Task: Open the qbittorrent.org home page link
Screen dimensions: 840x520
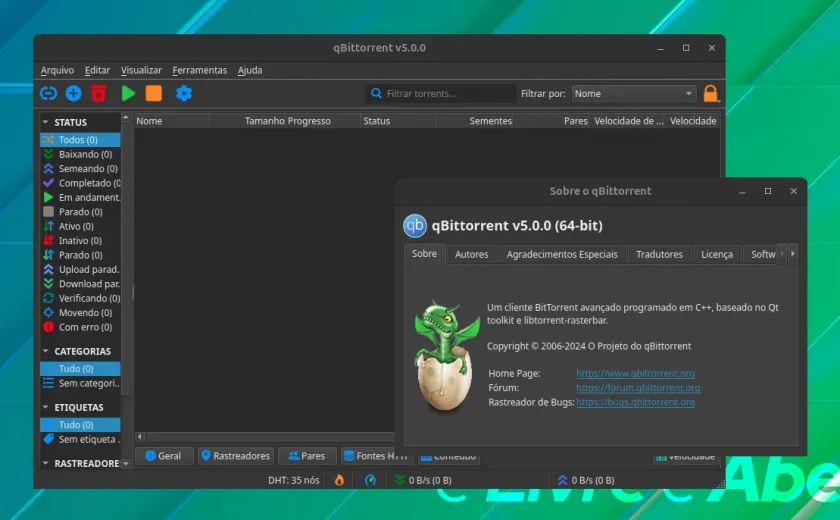Action: tap(635, 373)
